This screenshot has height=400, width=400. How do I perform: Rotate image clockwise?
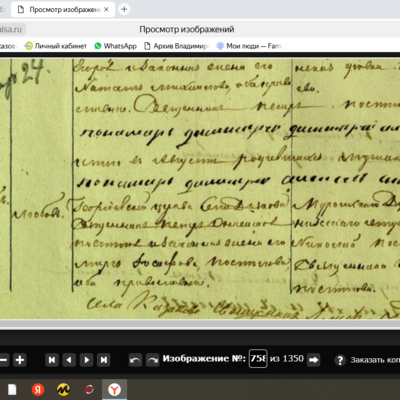click(x=153, y=360)
